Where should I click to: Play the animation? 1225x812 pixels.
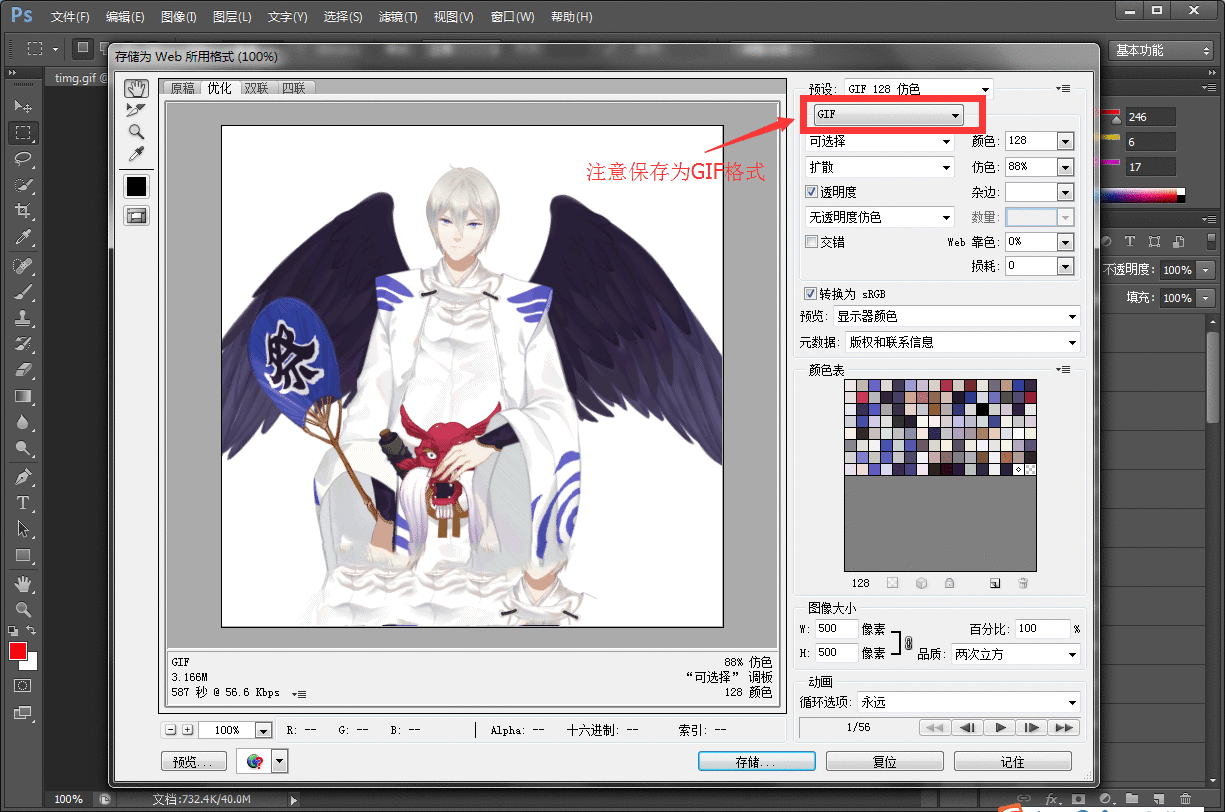[x=999, y=728]
